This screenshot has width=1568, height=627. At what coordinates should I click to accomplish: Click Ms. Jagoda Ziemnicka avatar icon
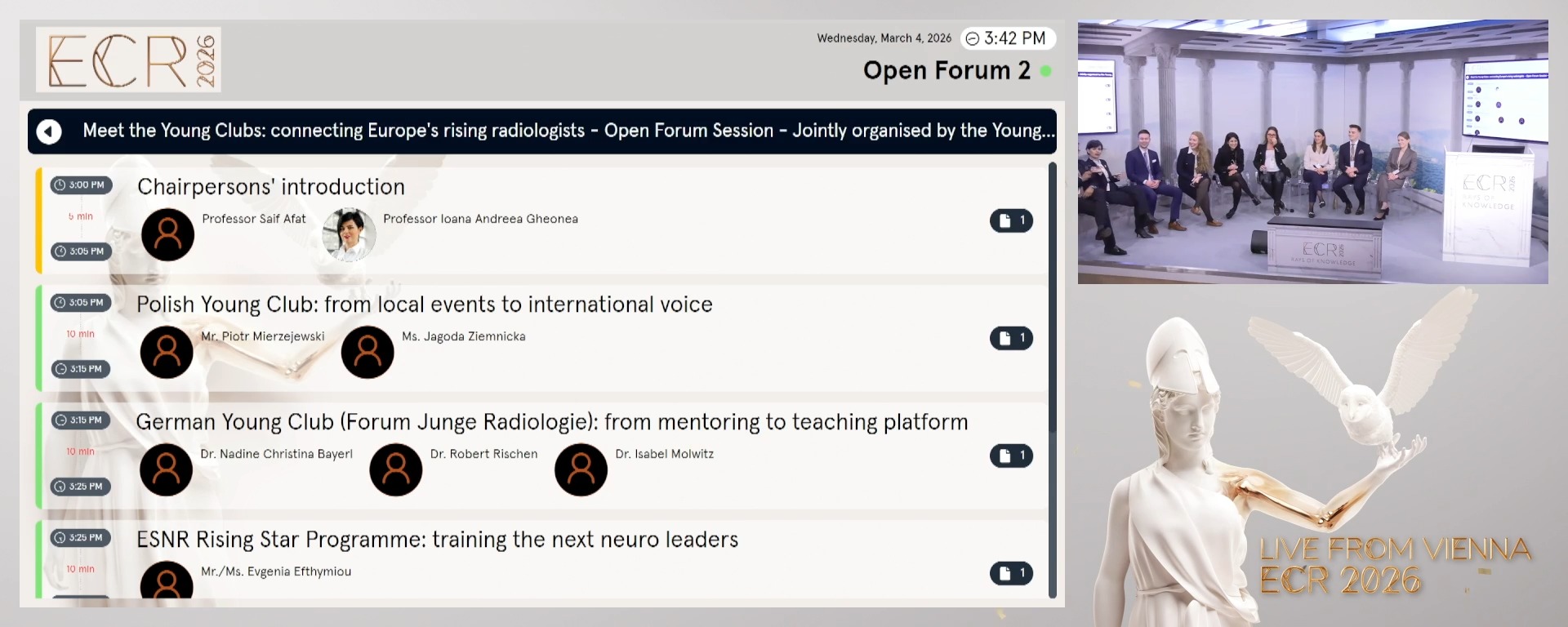click(367, 353)
